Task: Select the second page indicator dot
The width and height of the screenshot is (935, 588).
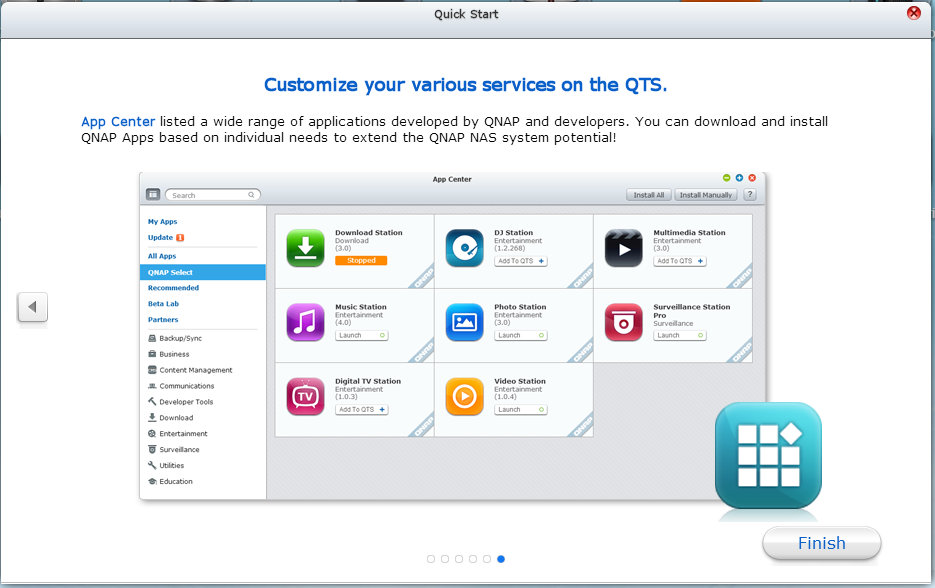Action: pos(445,559)
